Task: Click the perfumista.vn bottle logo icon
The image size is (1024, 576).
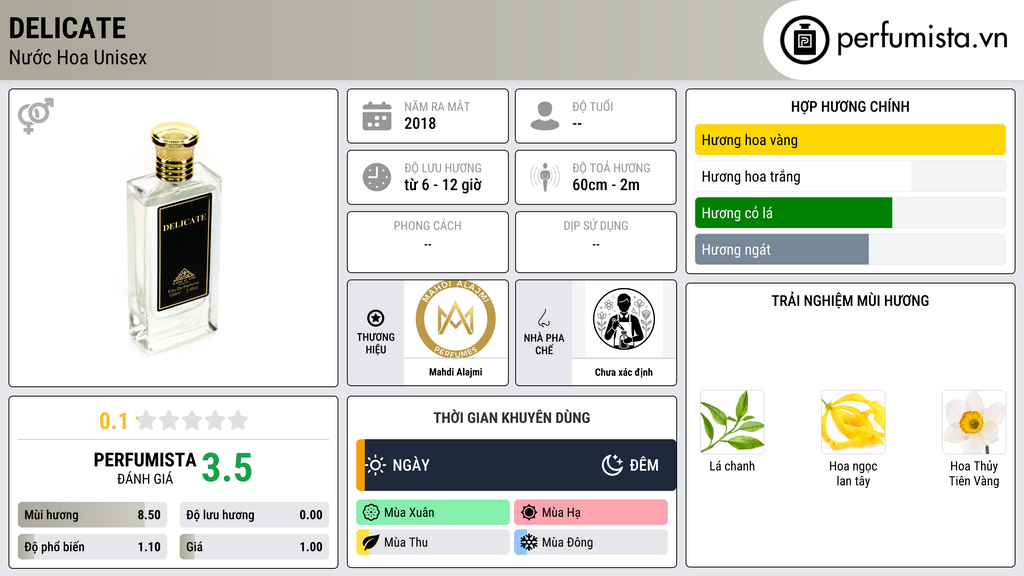Action: coord(804,40)
